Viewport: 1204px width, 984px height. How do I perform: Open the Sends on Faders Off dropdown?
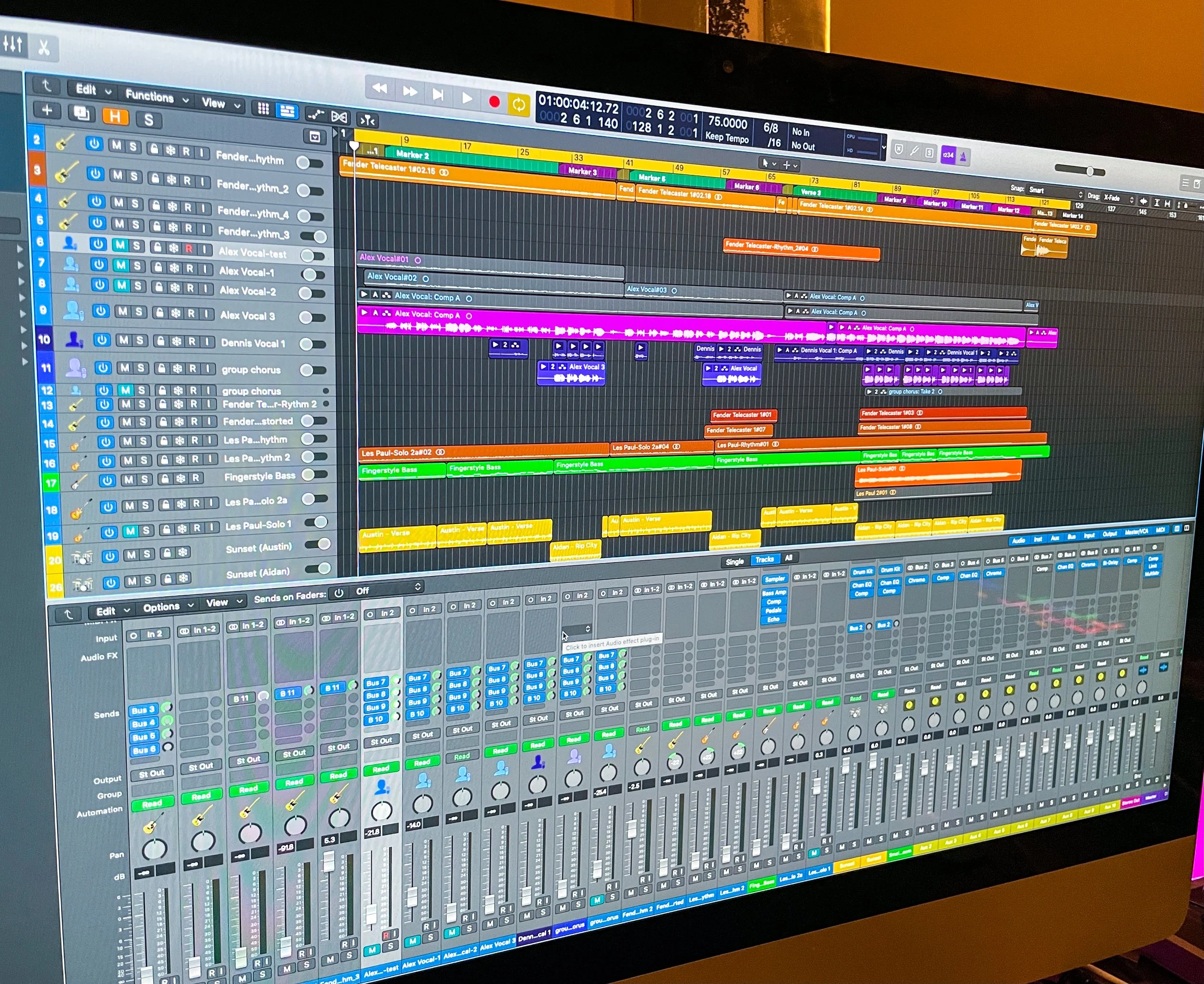[386, 590]
